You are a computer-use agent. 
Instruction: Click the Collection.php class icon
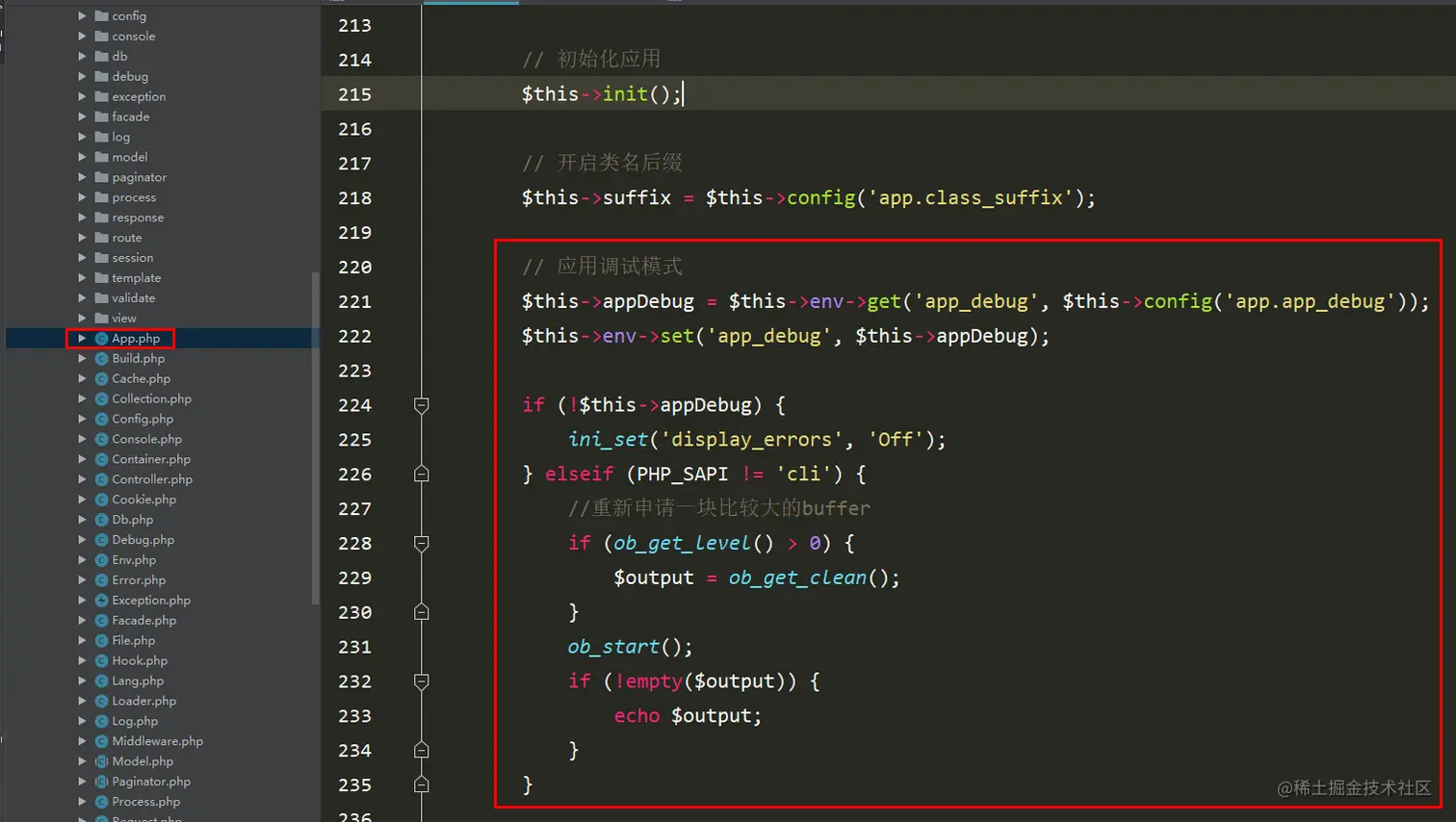101,399
